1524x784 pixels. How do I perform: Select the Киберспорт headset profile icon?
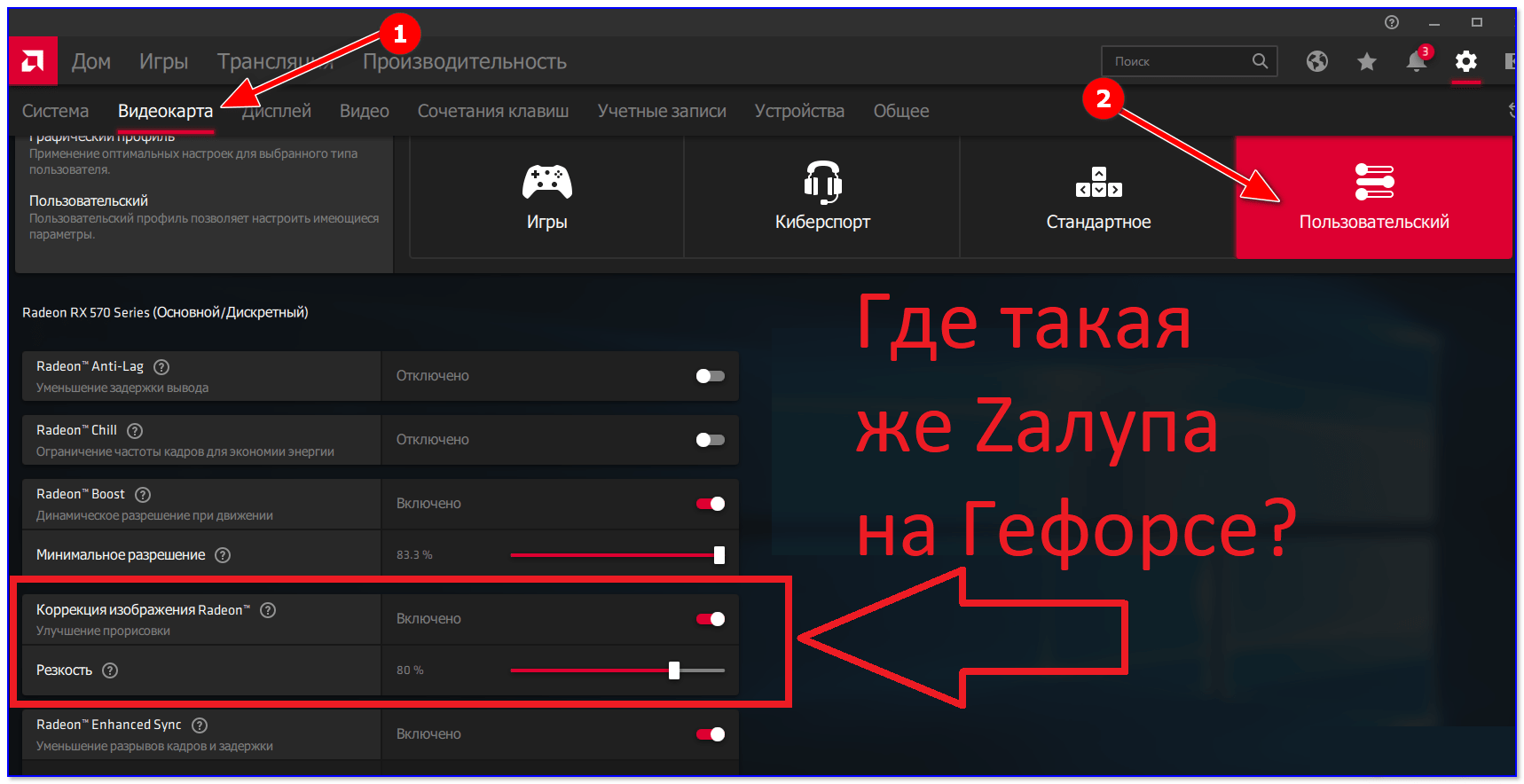[822, 182]
